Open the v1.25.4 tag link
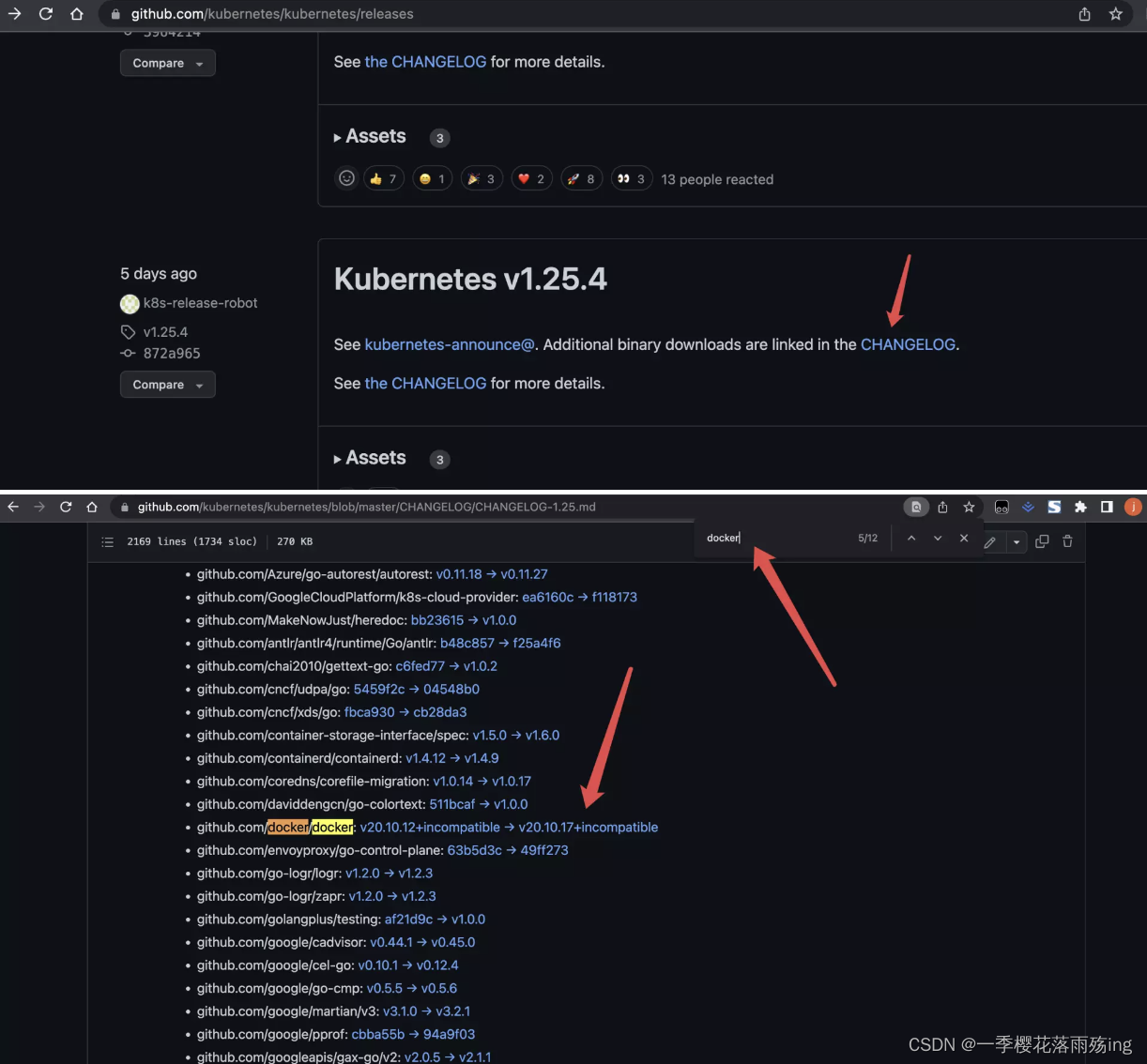Image resolution: width=1147 pixels, height=1064 pixels. [x=165, y=332]
